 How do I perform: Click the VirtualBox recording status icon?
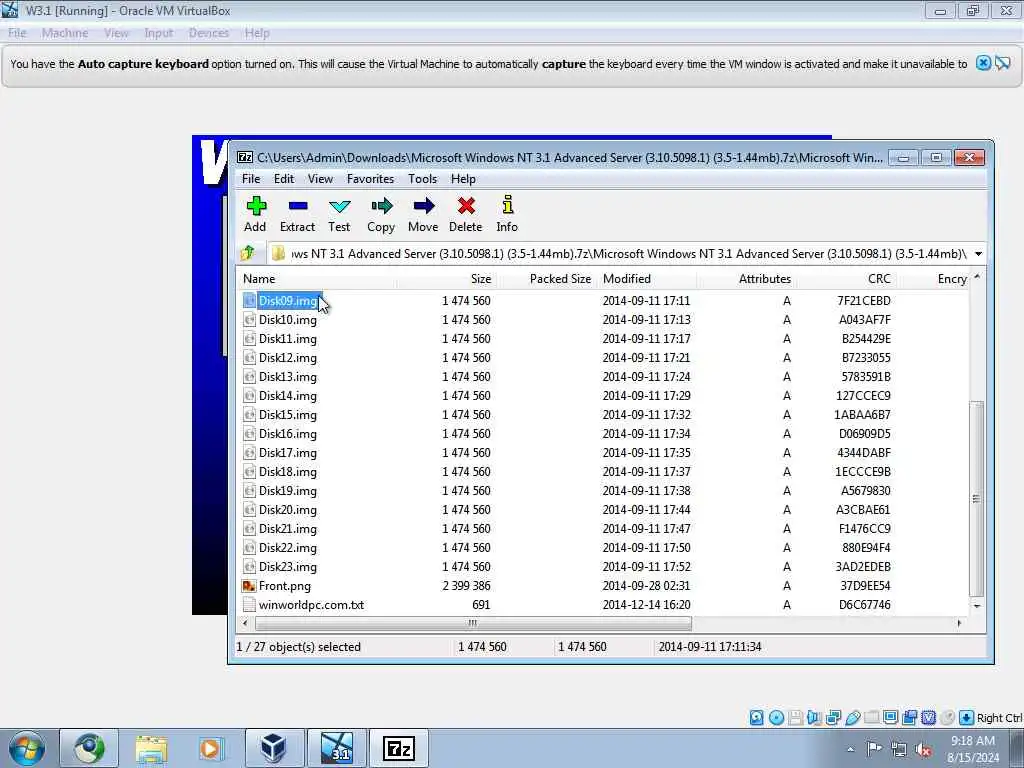tap(909, 718)
